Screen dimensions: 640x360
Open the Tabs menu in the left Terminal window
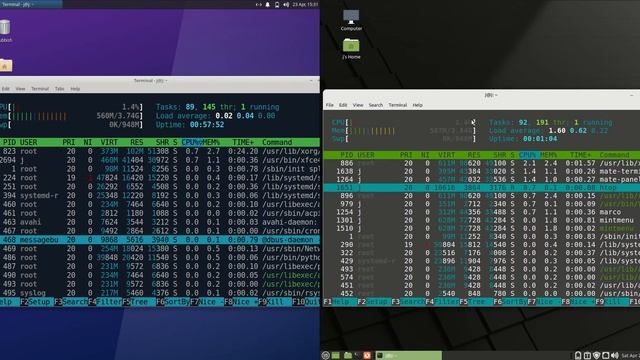tap(60, 89)
